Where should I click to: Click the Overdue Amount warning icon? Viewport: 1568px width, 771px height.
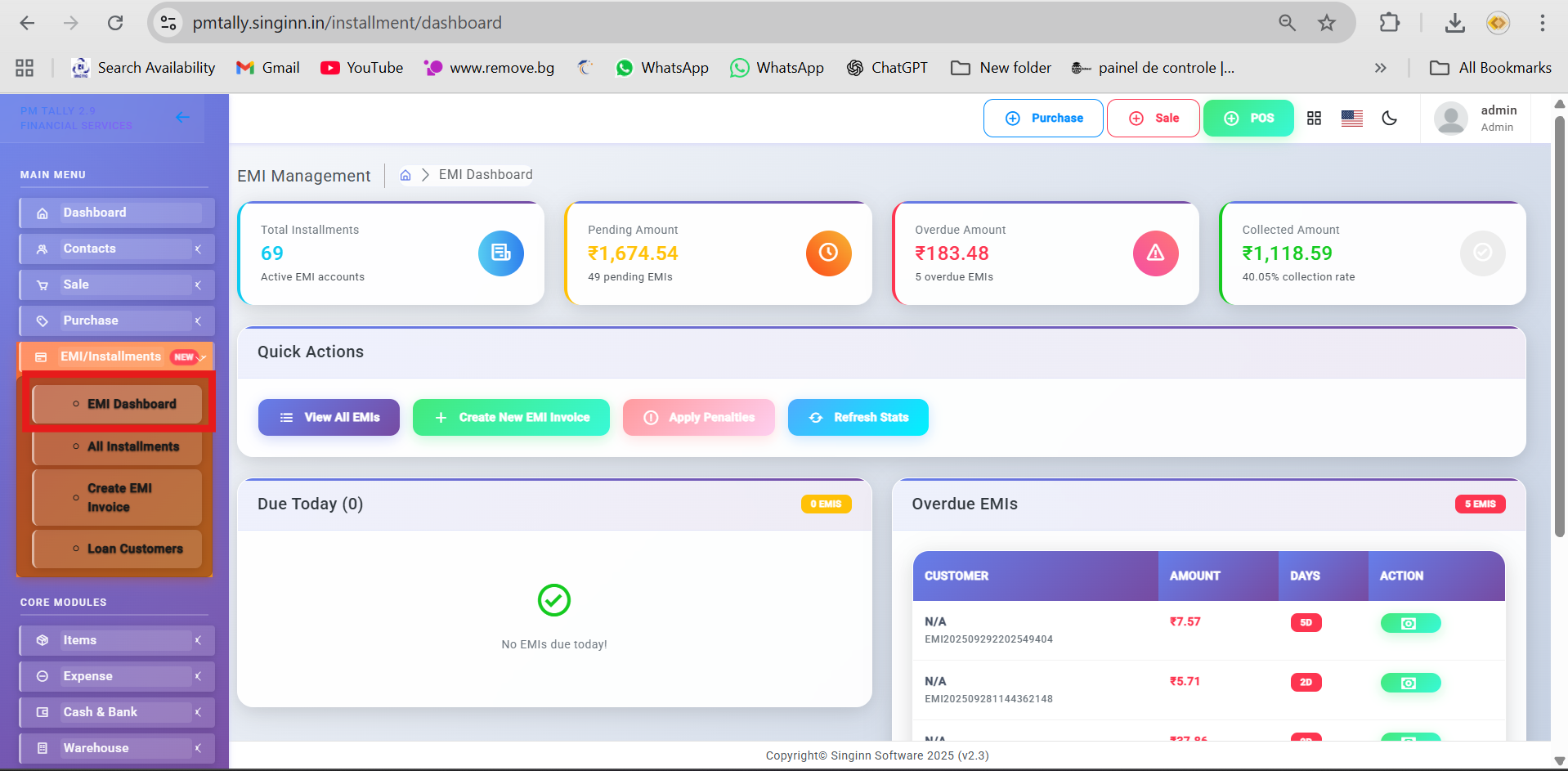click(1155, 253)
